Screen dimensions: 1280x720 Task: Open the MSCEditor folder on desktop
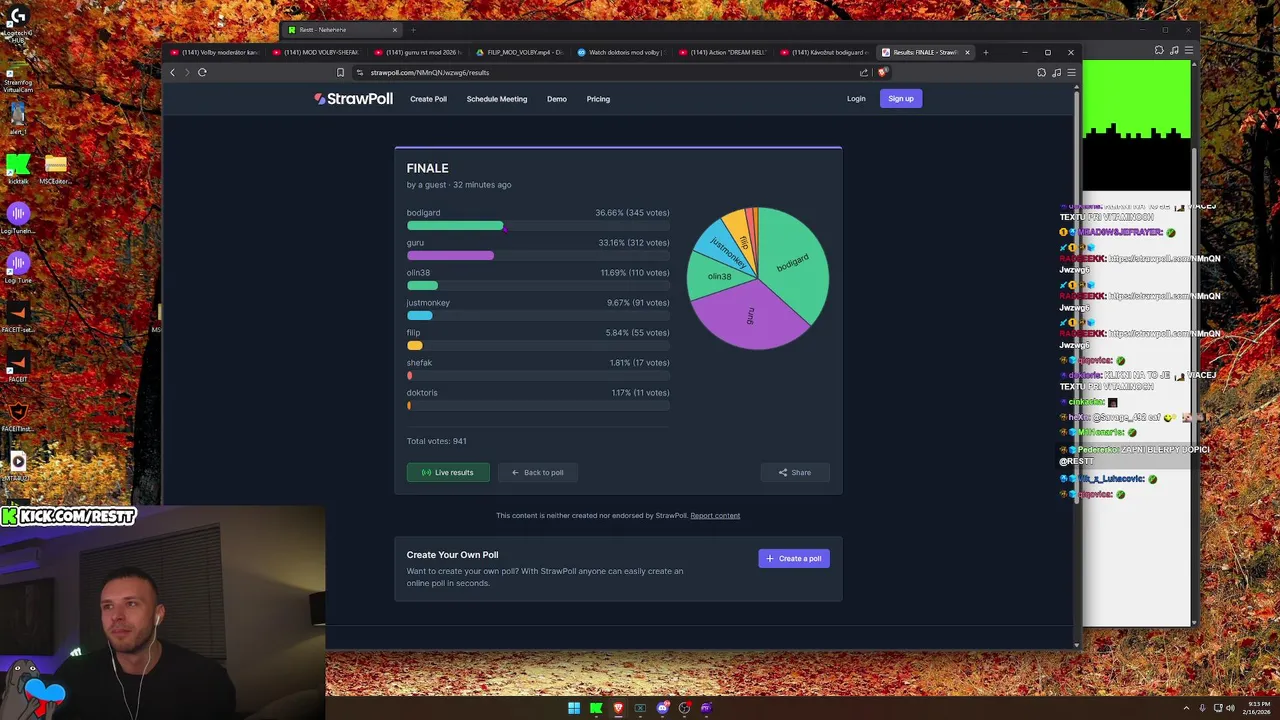pyautogui.click(x=55, y=168)
